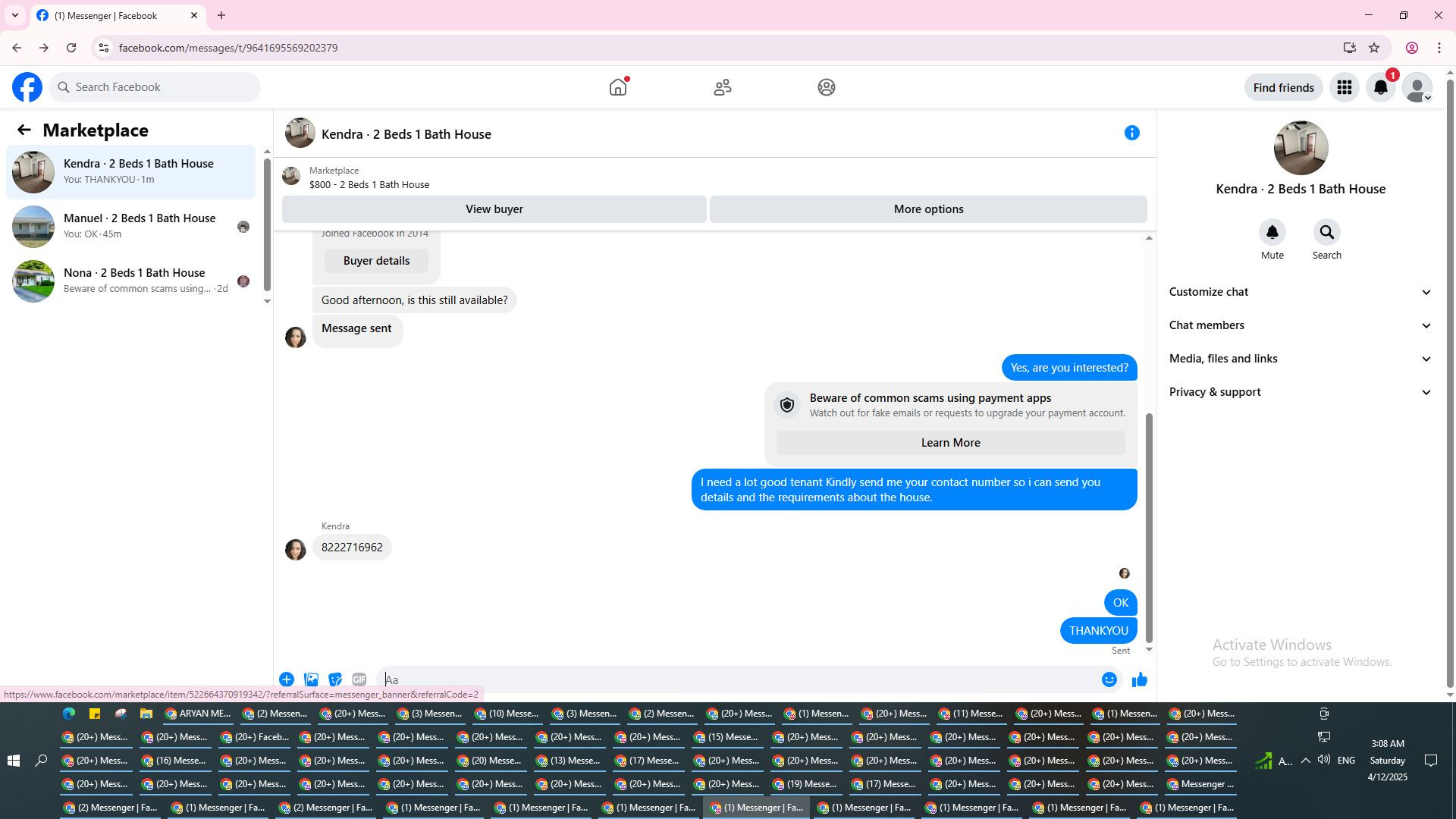This screenshot has width=1456, height=819.
Task: Expand the Customize chat section
Action: click(x=1301, y=292)
